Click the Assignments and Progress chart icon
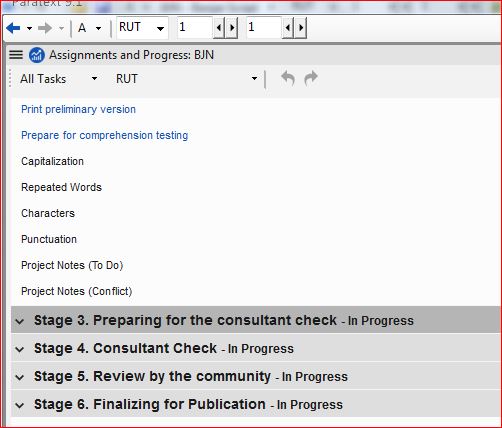502x428 pixels. click(37, 55)
